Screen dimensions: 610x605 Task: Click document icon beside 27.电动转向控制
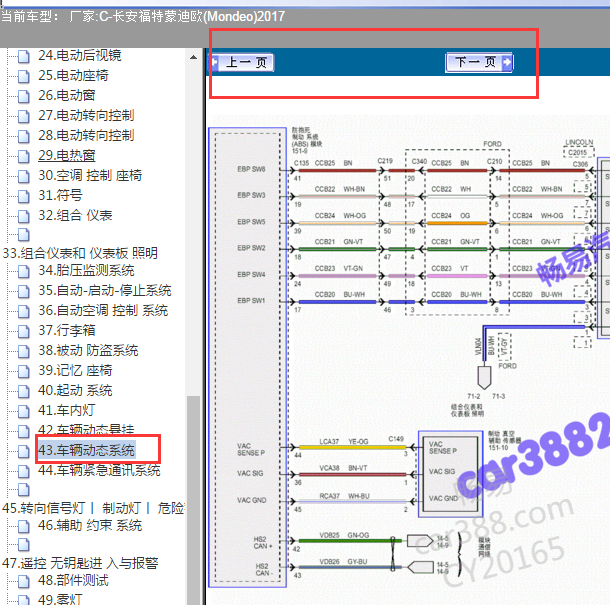click(x=24, y=116)
